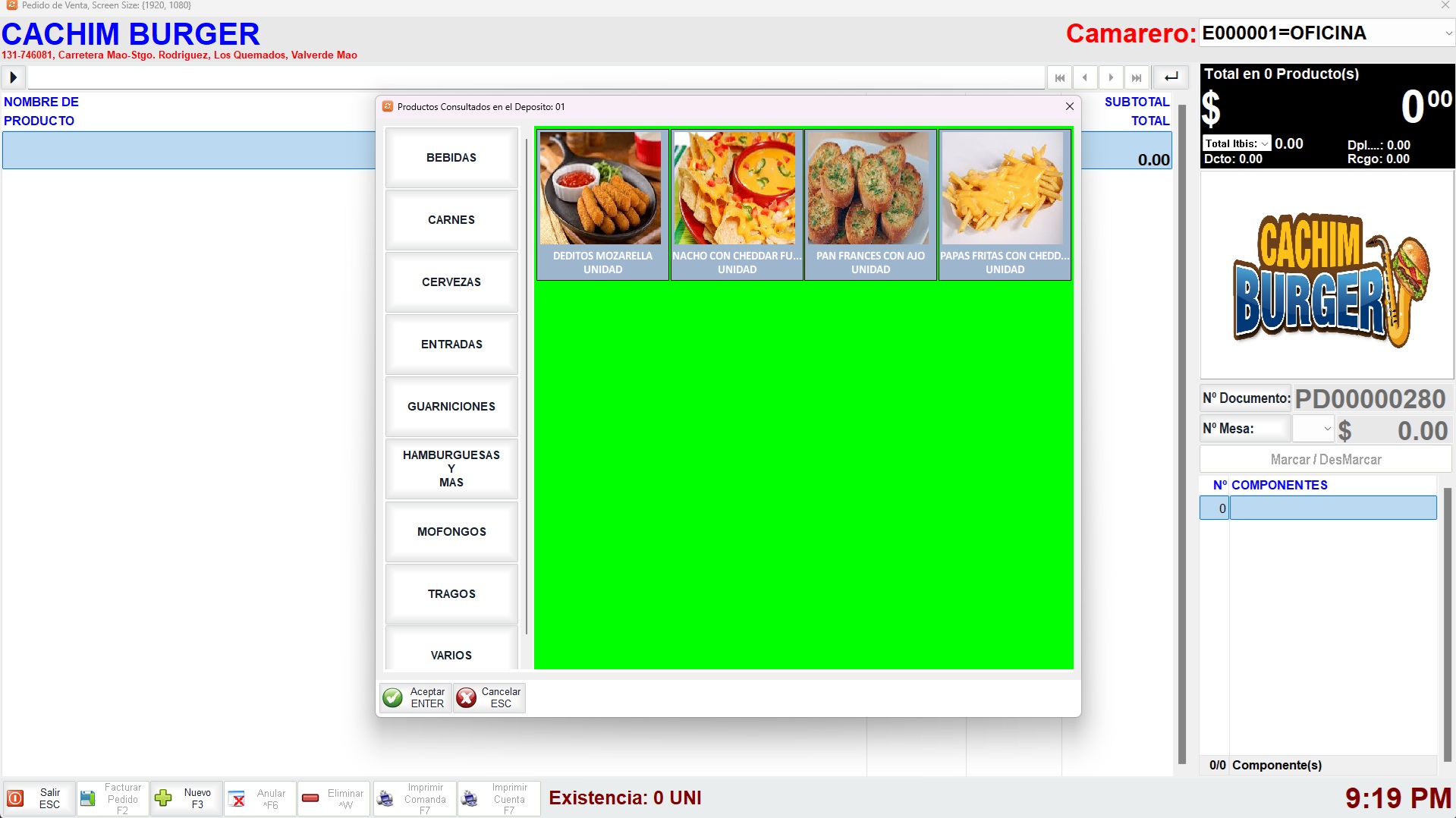Go to first record navigation arrow
The width and height of the screenshot is (1456, 818).
click(x=1059, y=77)
